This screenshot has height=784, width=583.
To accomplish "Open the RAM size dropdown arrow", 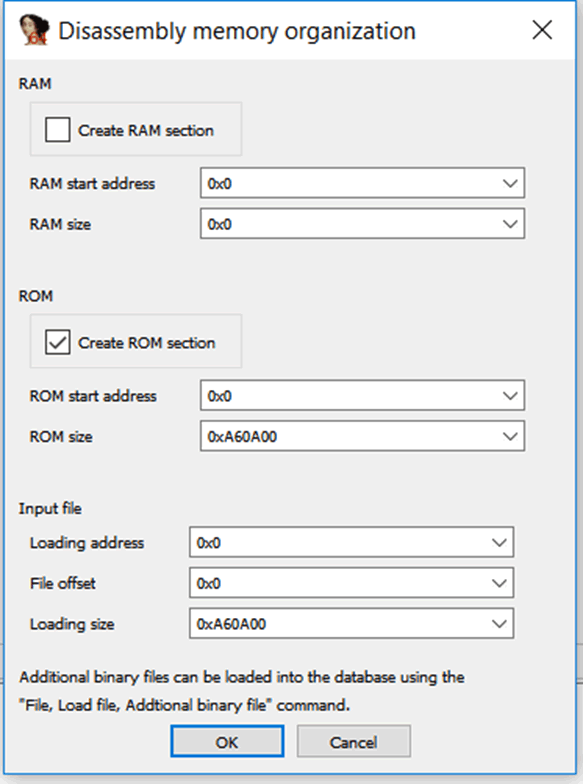I will (x=510, y=224).
